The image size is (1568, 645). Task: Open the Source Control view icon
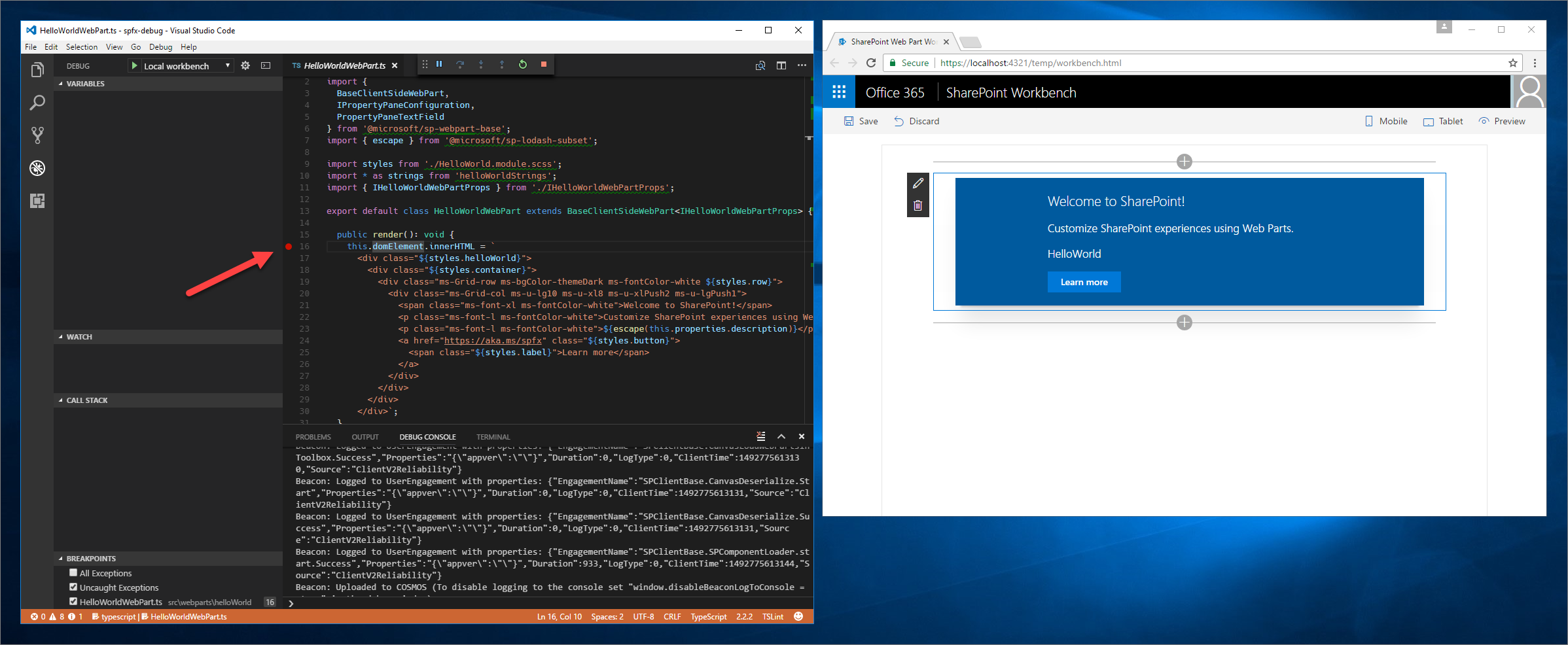point(37,135)
